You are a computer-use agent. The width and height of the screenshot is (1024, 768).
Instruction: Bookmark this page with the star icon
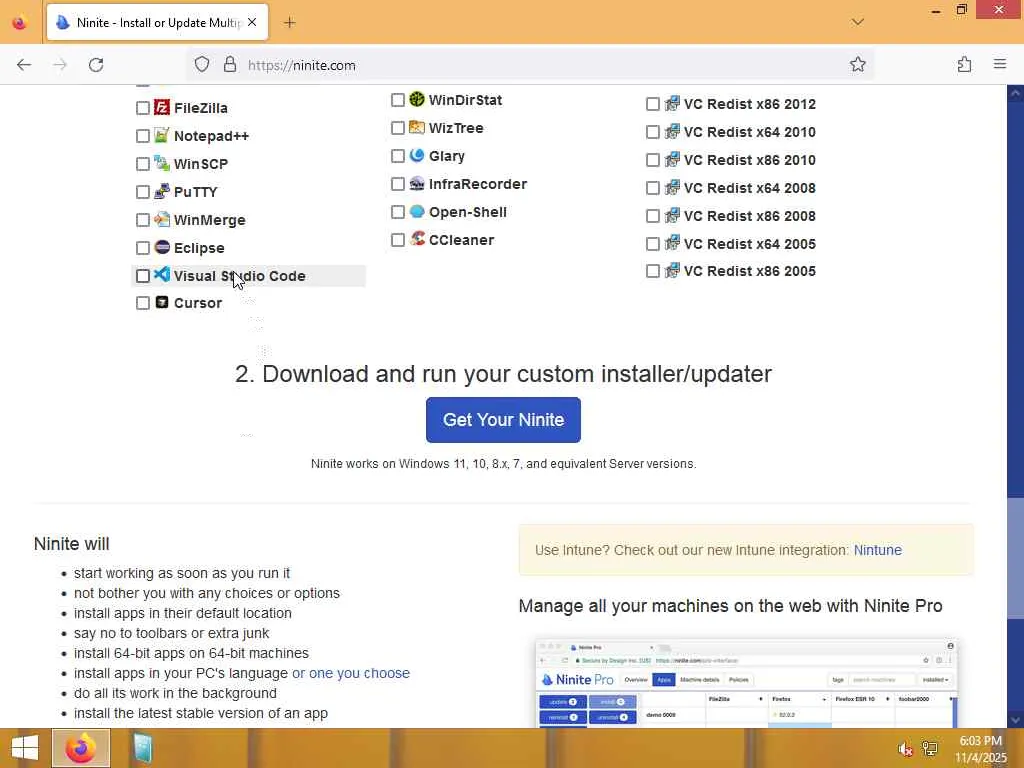pyautogui.click(x=857, y=64)
